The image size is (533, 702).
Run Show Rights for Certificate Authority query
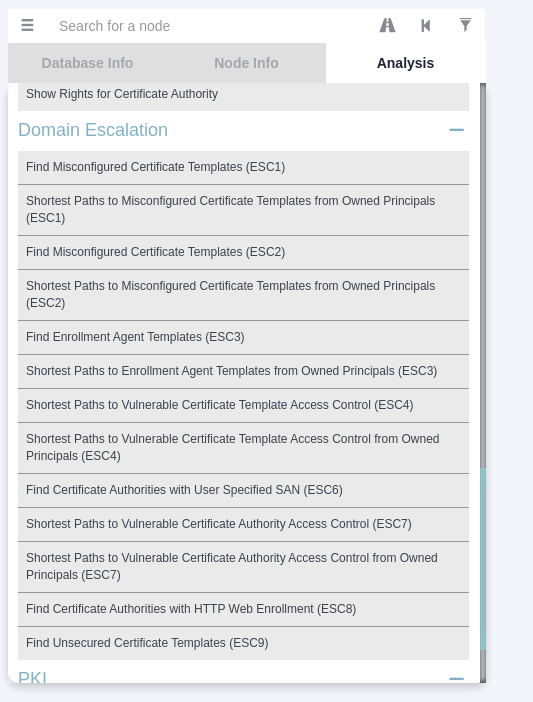tap(243, 96)
